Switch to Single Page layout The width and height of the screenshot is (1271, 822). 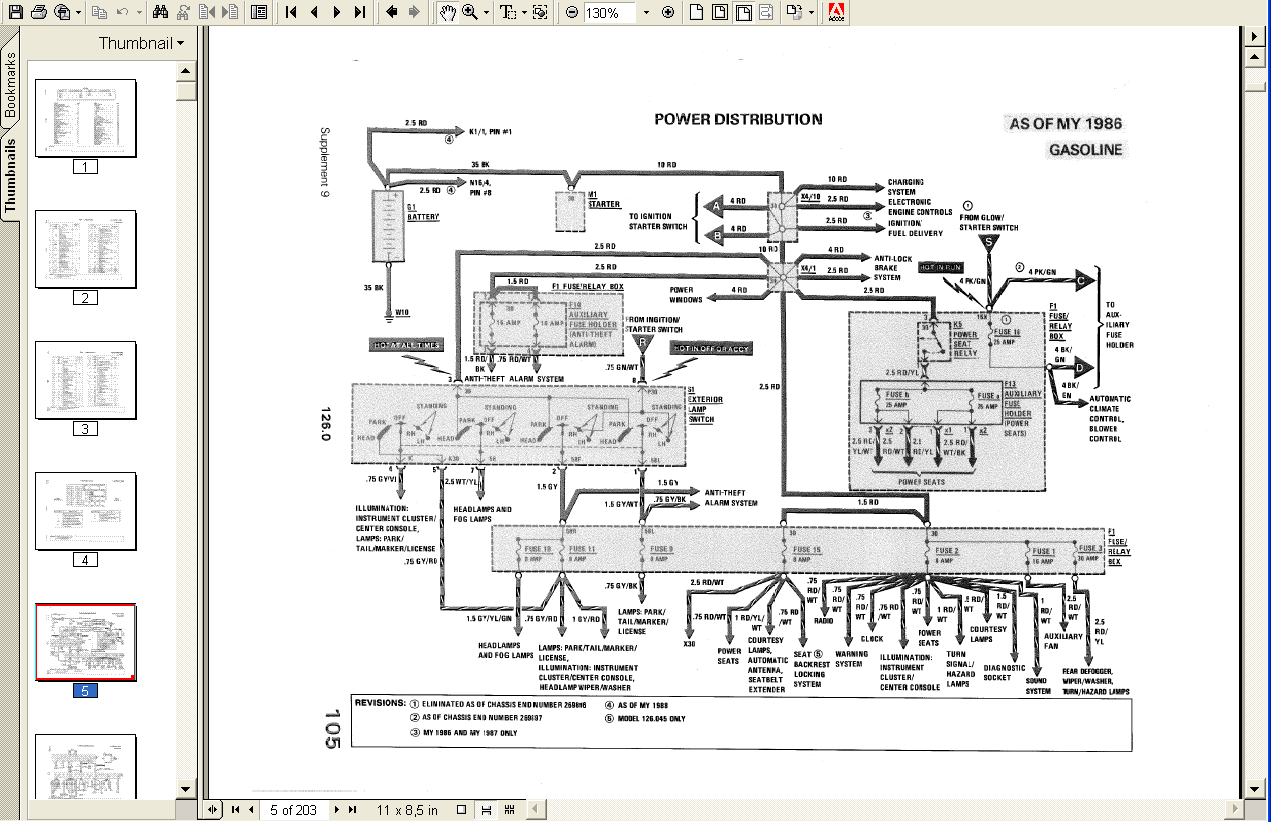tap(461, 809)
